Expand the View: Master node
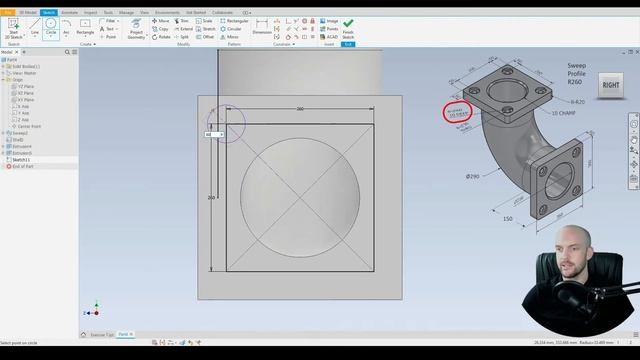 pyautogui.click(x=3, y=73)
